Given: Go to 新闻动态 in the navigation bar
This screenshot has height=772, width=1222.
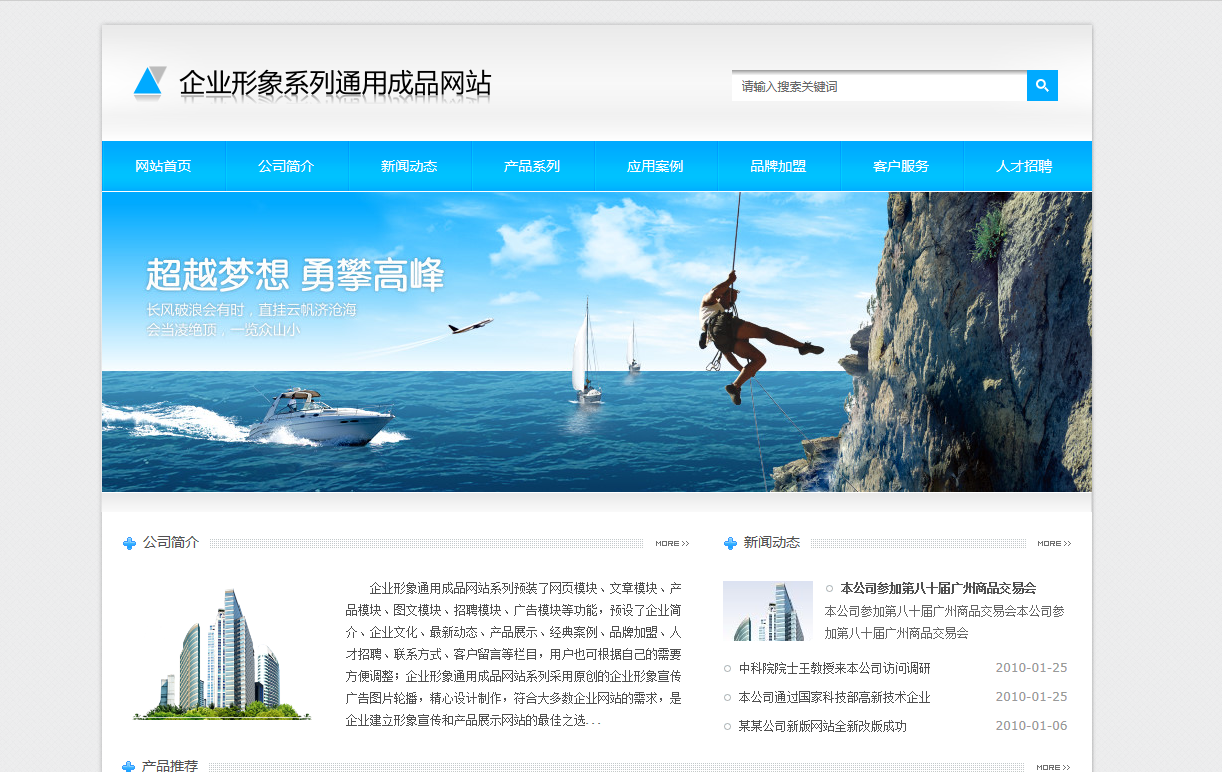Looking at the screenshot, I should (409, 166).
